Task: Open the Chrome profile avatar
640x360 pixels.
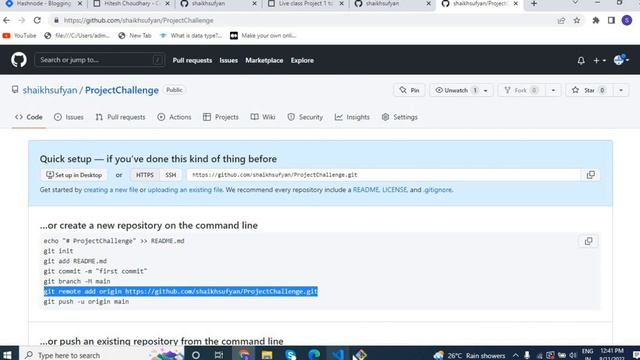Action: [x=627, y=20]
